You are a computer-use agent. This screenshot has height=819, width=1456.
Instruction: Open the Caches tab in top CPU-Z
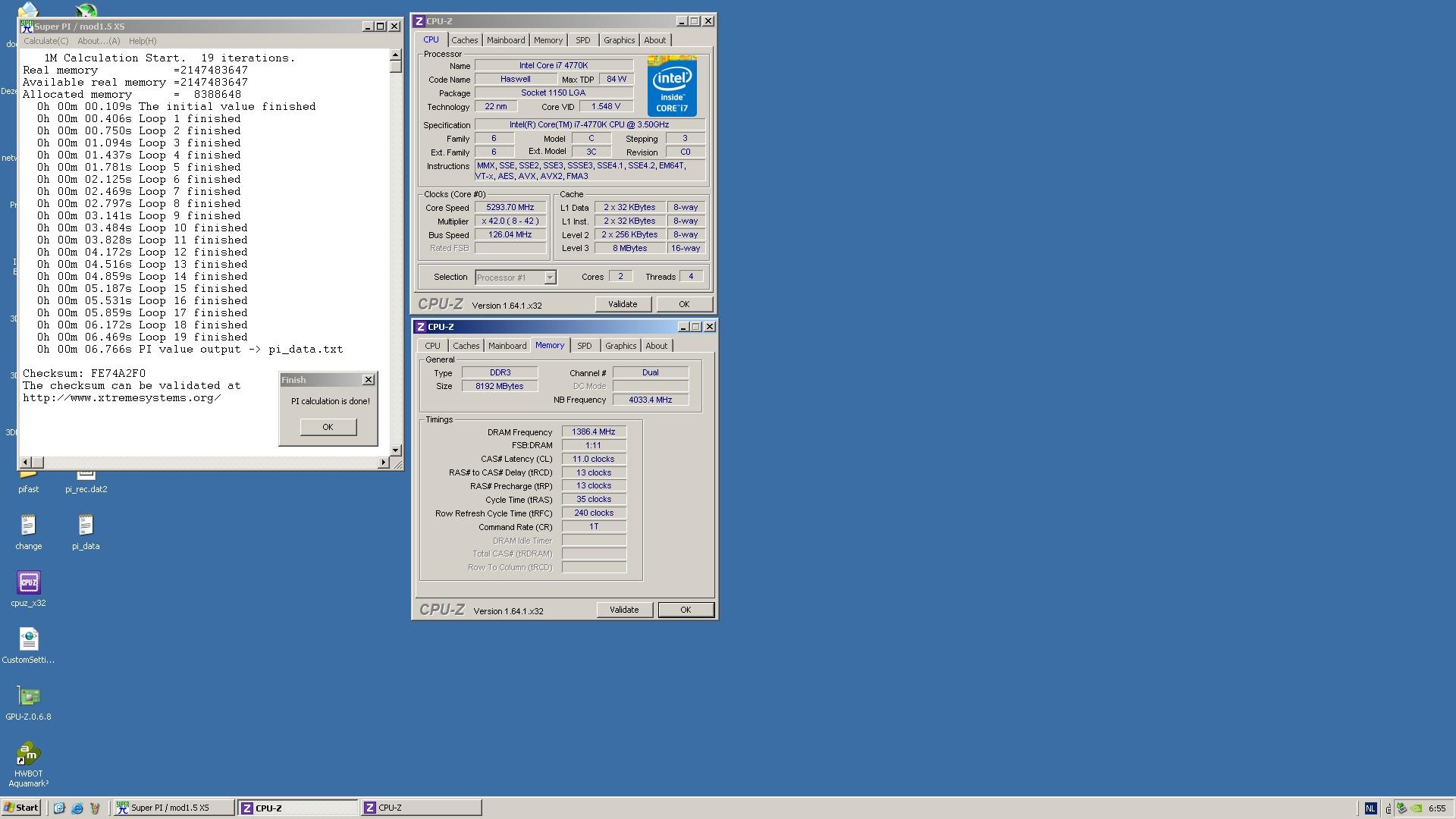pyautogui.click(x=464, y=40)
